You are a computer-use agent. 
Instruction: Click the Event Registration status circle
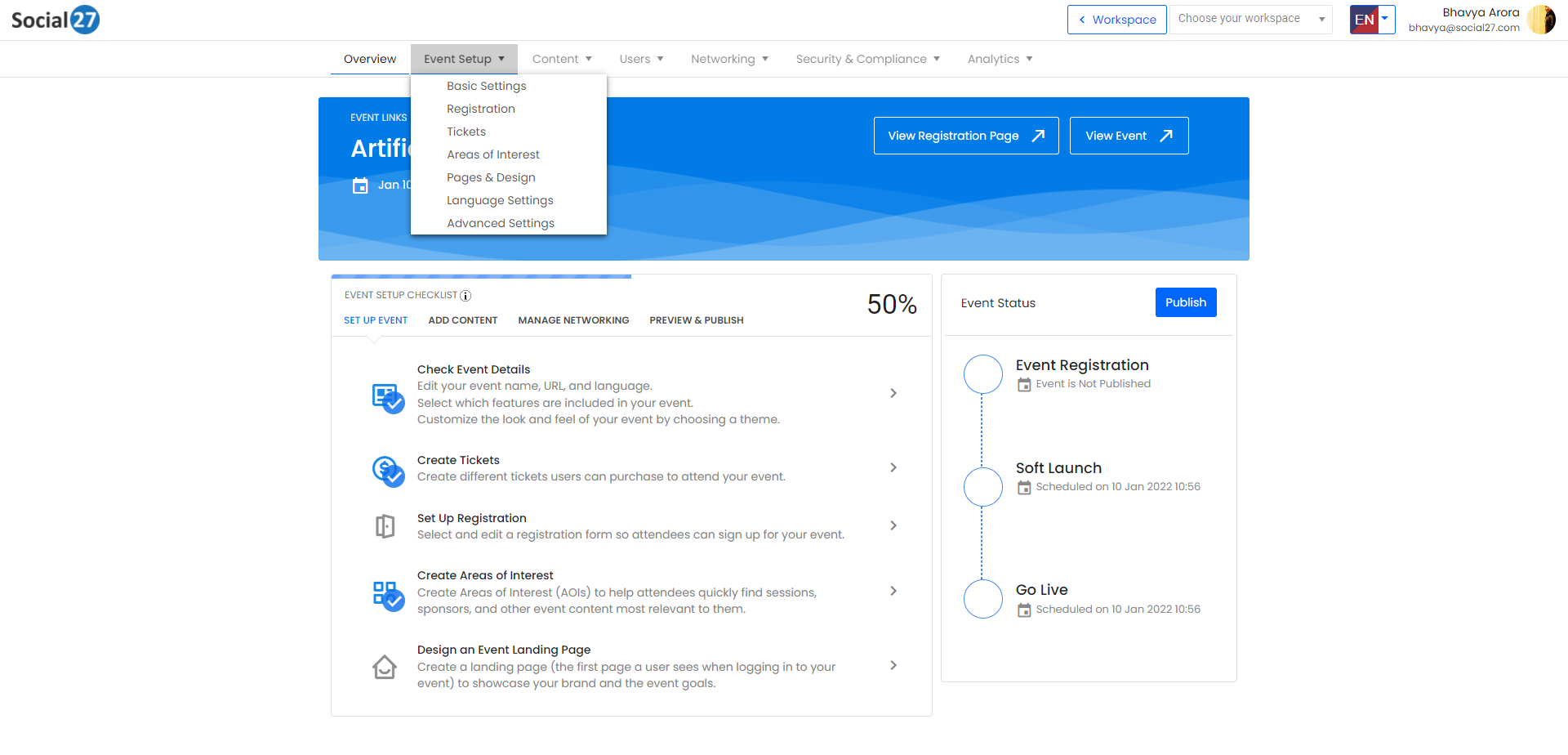[x=982, y=374]
